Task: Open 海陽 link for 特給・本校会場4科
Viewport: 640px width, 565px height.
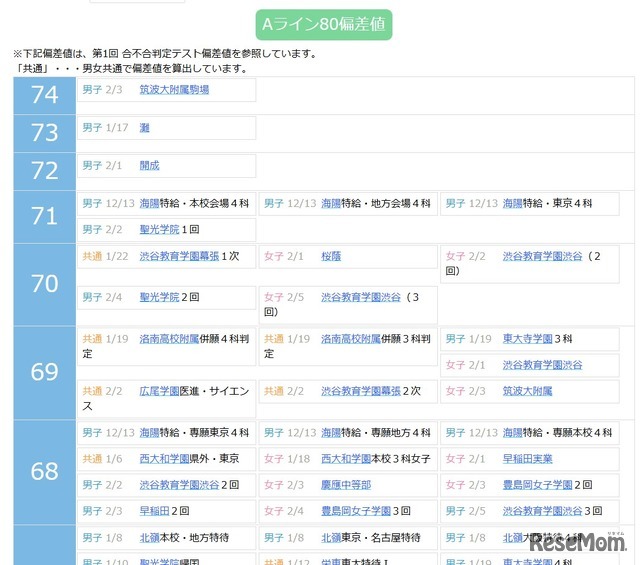Action: click(149, 203)
